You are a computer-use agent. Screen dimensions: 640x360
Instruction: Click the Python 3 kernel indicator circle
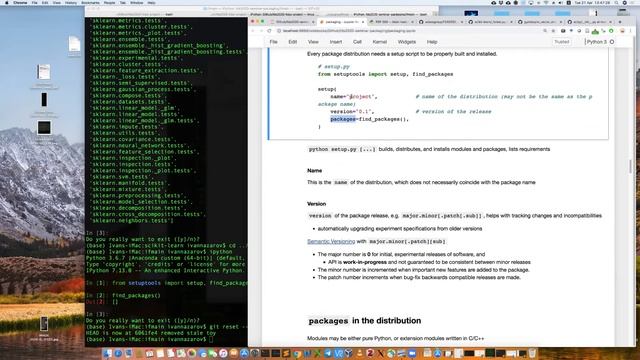(x=611, y=42)
